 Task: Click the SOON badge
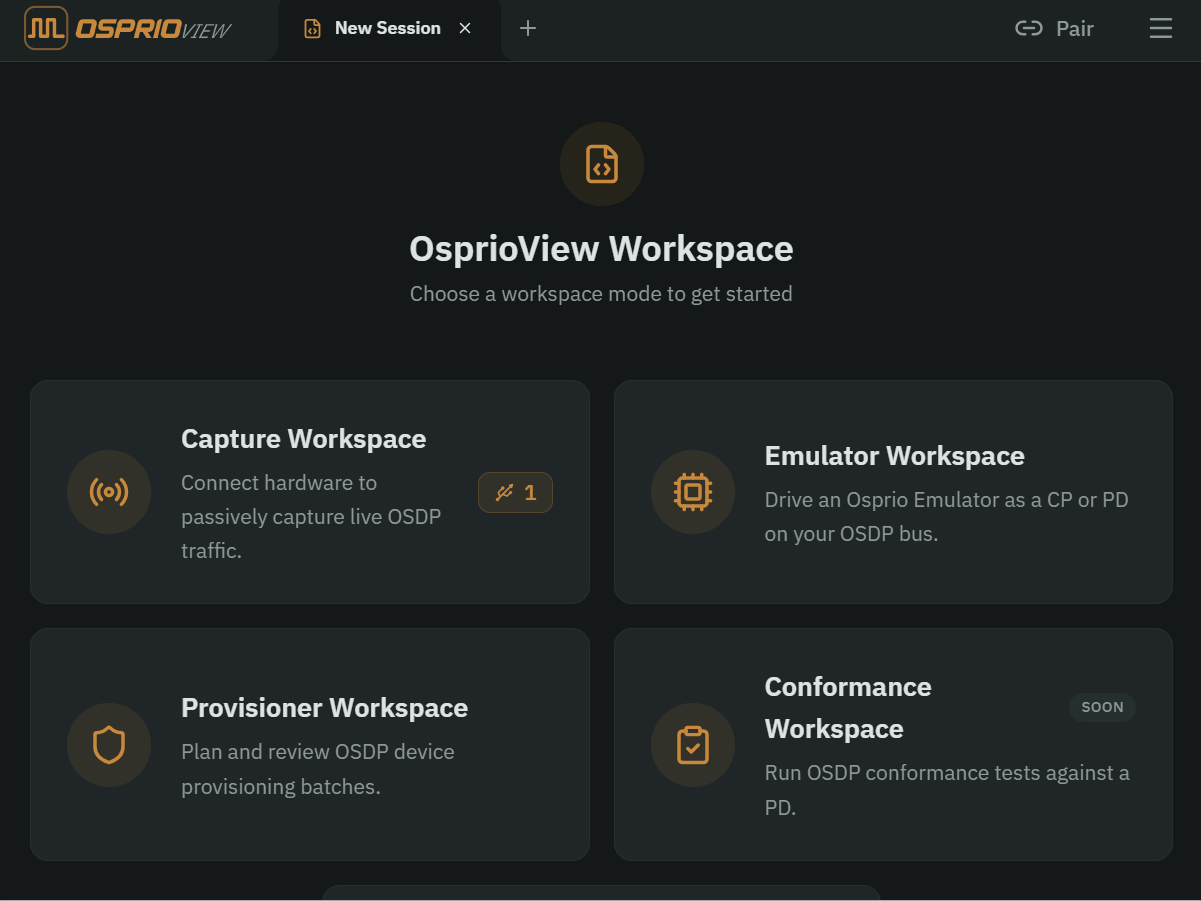coord(1102,707)
